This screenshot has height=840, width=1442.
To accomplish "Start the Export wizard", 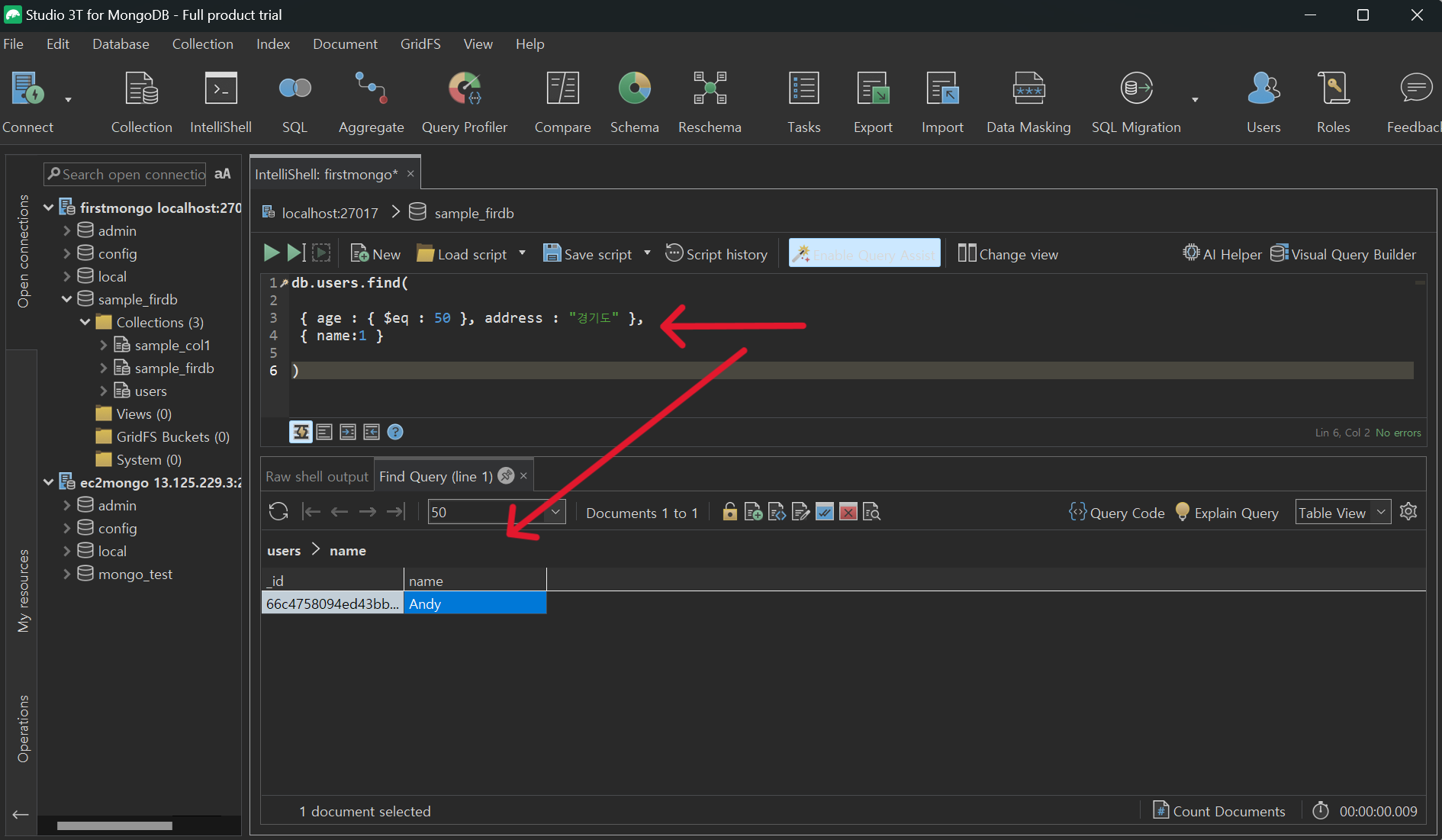I will click(x=873, y=102).
